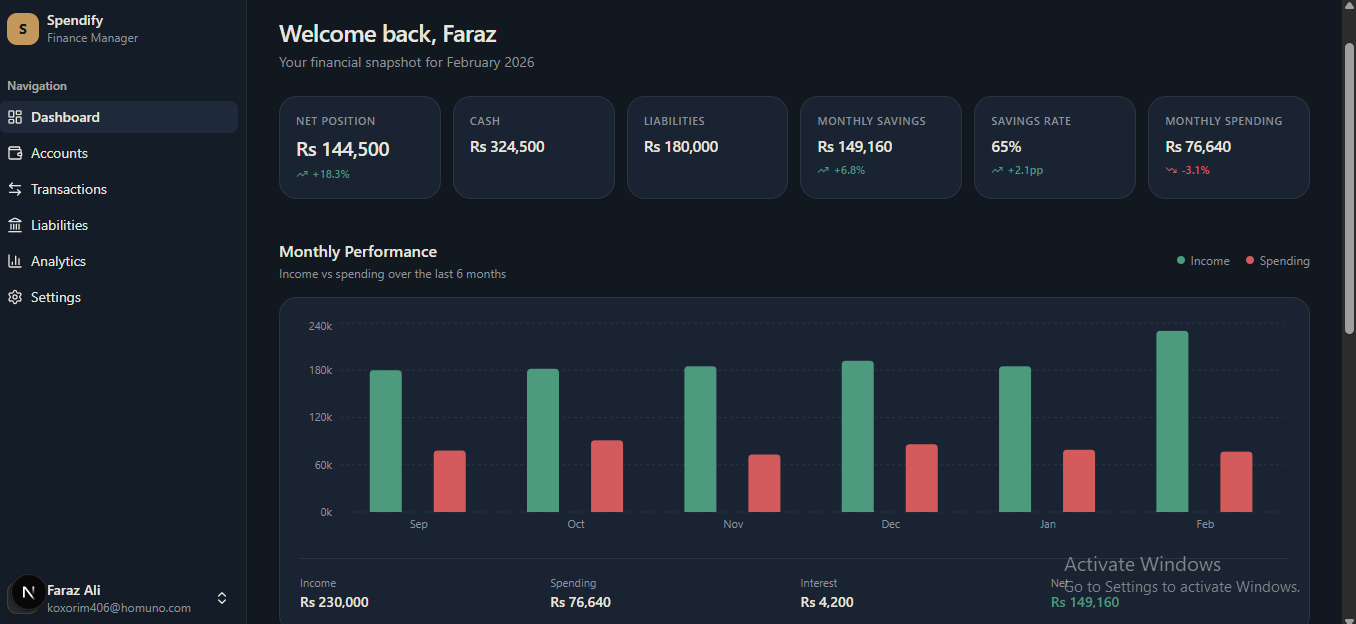Screen dimensions: 1356x624
Task: Click the Monthly Spending card
Action: click(1228, 147)
